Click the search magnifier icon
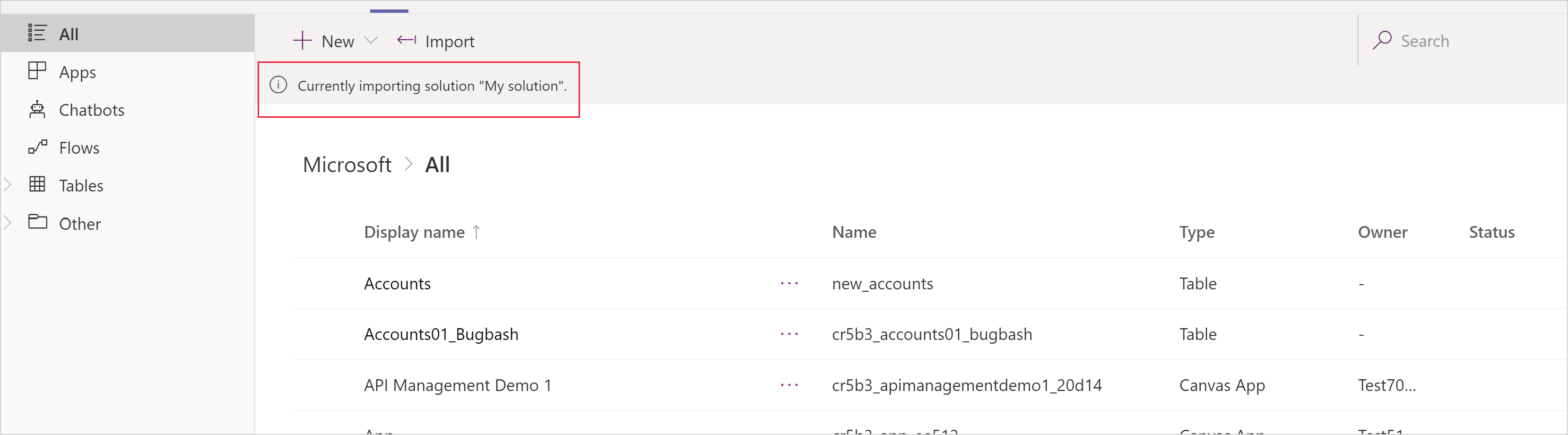Image resolution: width=1568 pixels, height=435 pixels. 1382,41
